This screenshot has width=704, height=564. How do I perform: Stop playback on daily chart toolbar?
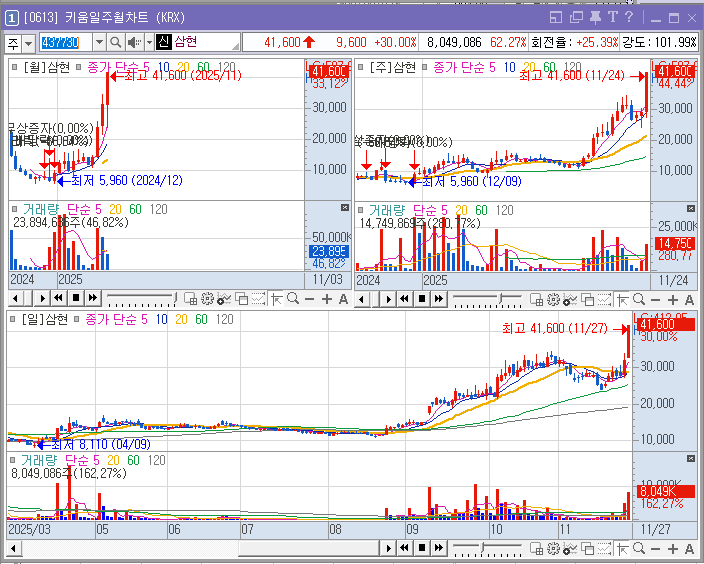[x=422, y=548]
